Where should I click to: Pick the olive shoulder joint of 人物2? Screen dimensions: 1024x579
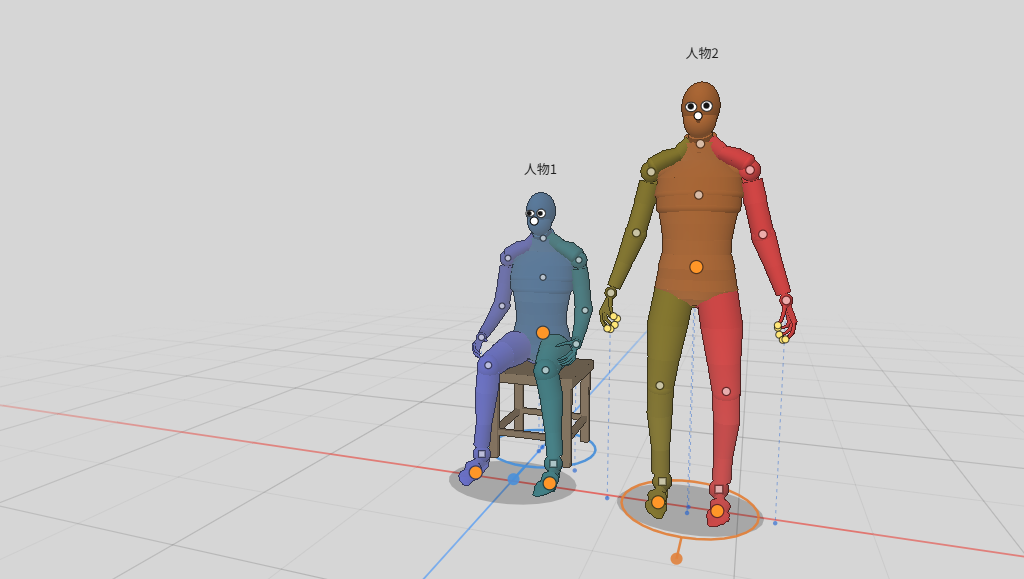pyautogui.click(x=651, y=172)
